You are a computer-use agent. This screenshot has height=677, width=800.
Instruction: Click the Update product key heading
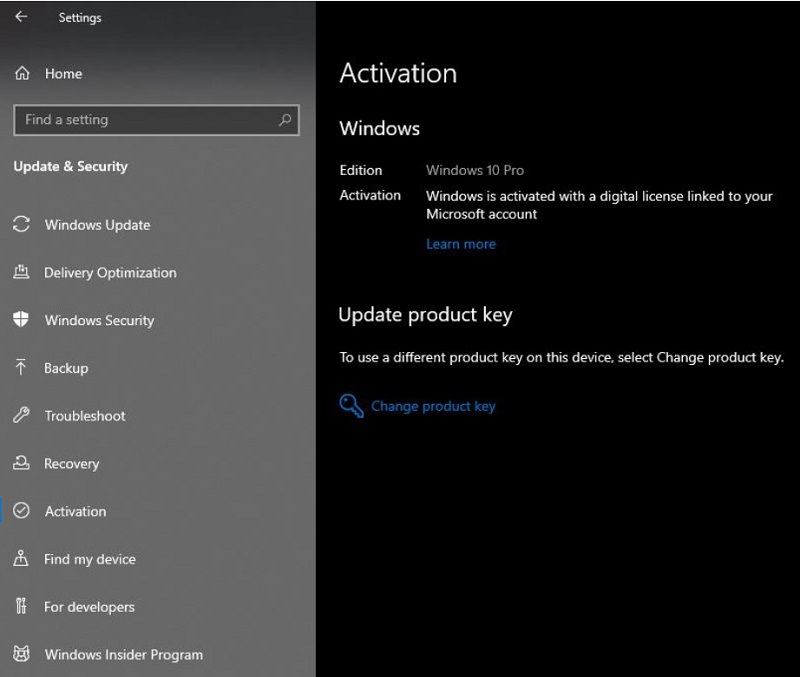[x=426, y=315]
